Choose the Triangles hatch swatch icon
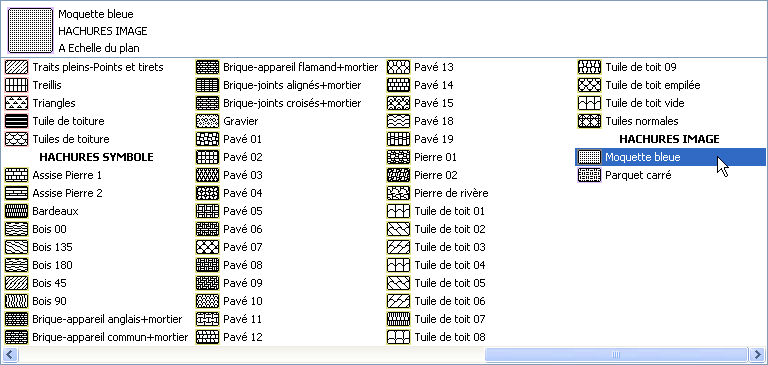 click(x=16, y=103)
